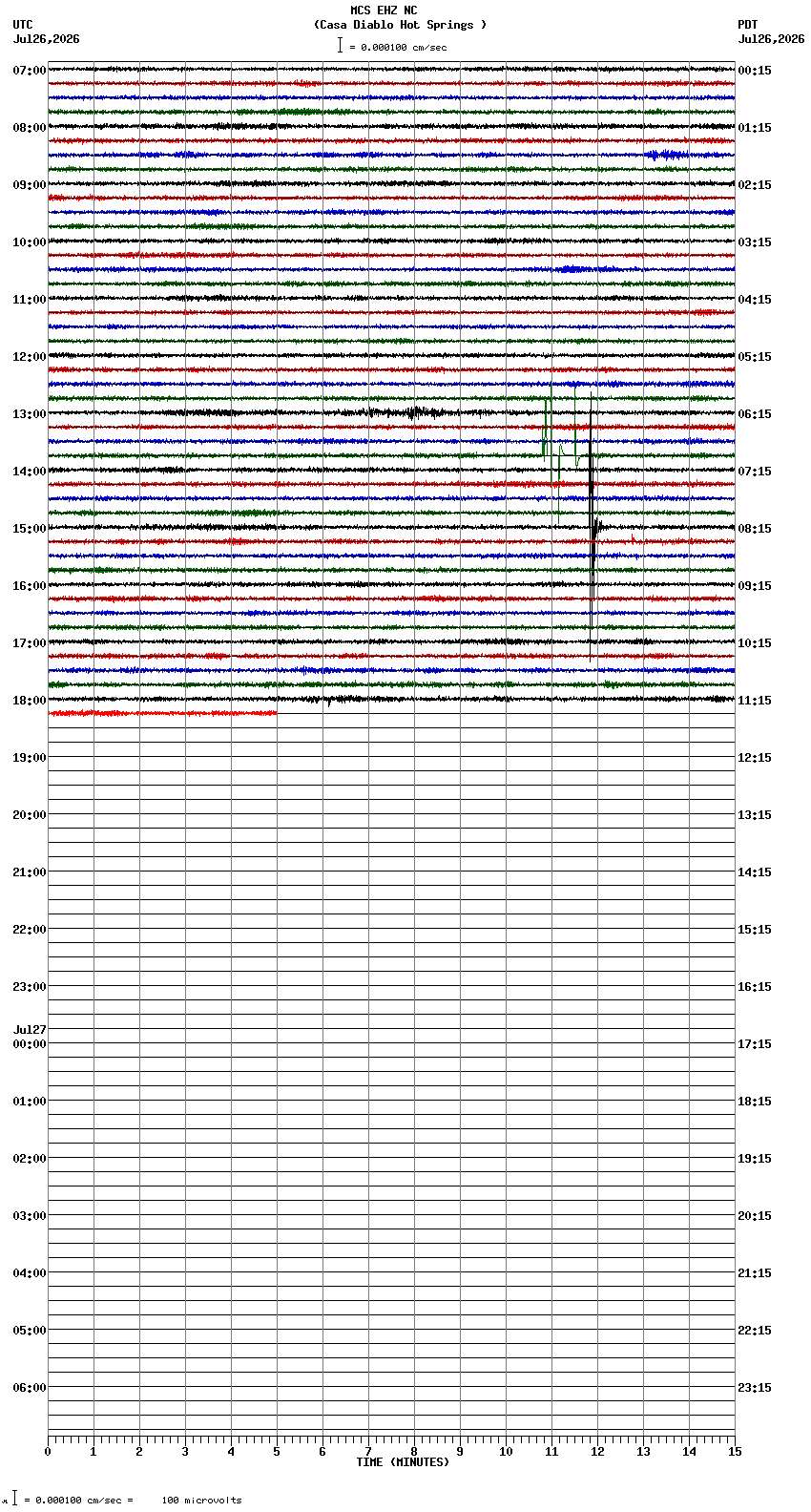
Task: Click the 22:00 UTC time label
Action: click(30, 930)
